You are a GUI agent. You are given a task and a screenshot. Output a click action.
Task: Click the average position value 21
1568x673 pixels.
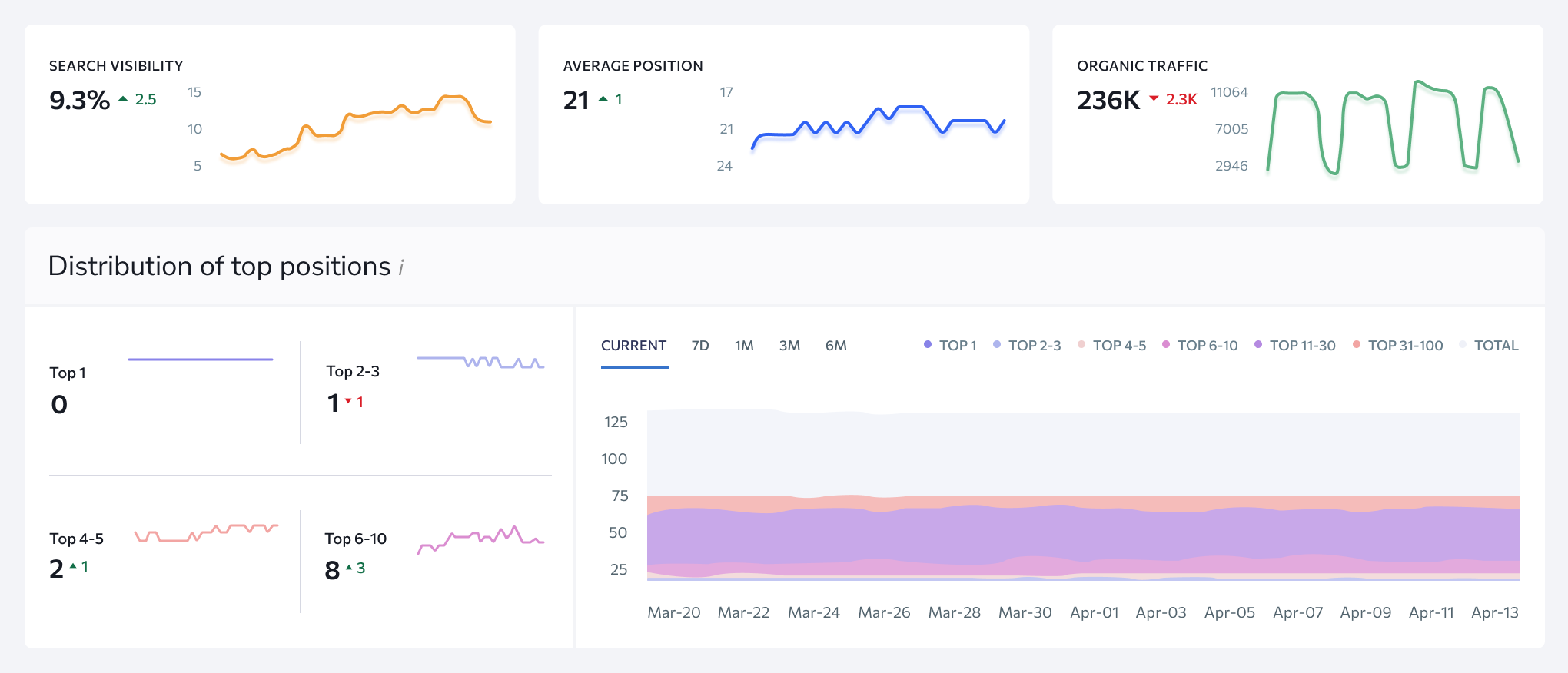click(576, 100)
